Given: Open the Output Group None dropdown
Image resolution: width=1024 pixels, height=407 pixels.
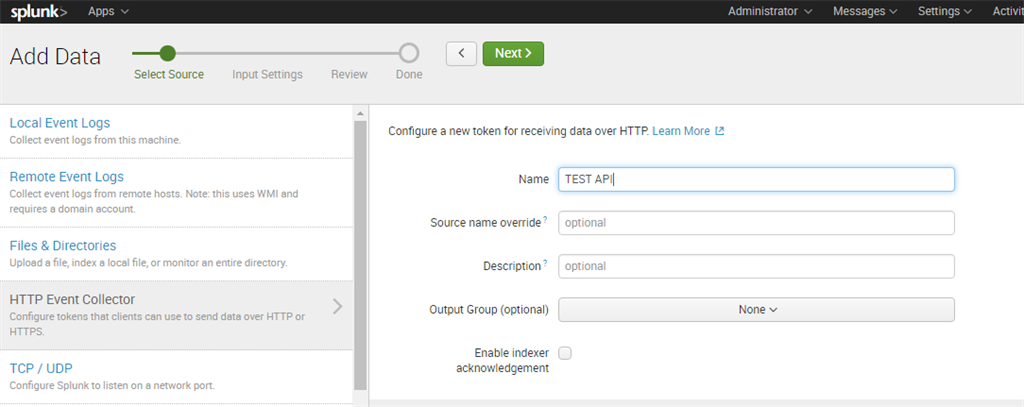Looking at the screenshot, I should 756,310.
